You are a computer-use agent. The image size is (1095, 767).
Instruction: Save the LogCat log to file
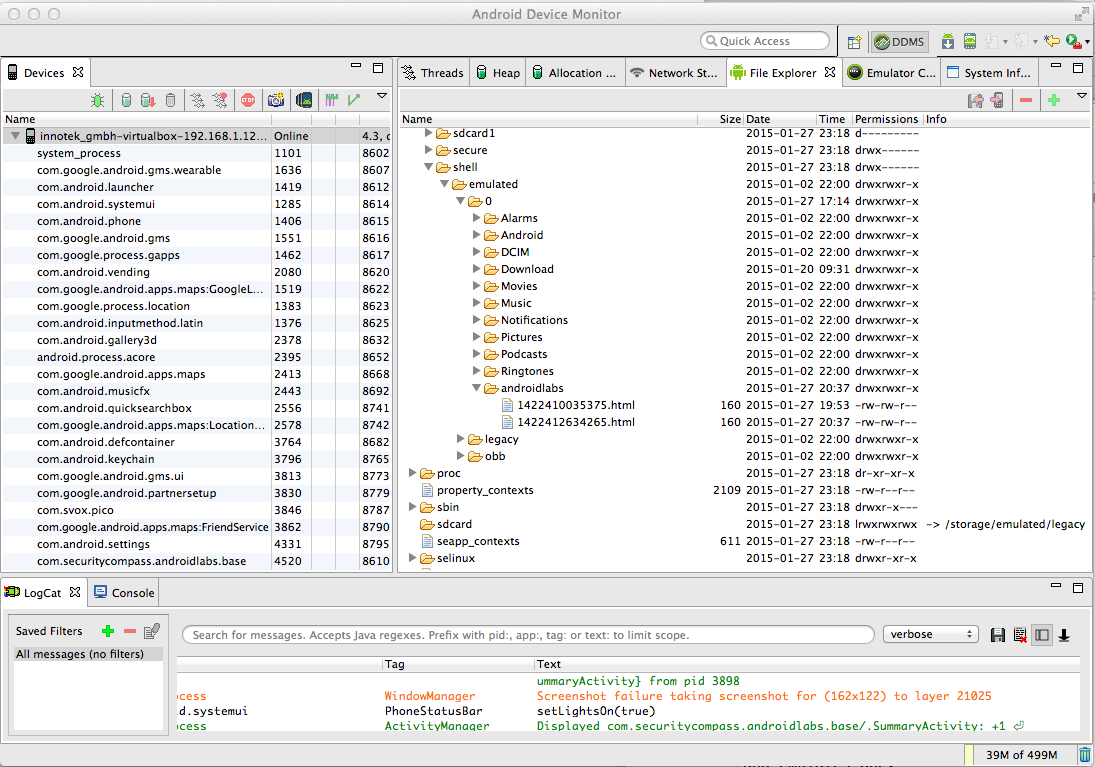[997, 635]
